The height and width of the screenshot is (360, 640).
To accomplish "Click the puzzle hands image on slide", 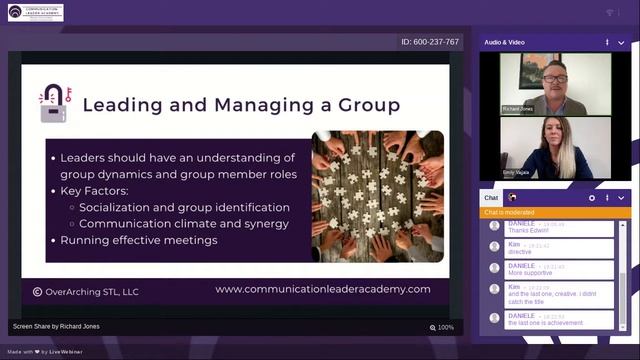I will [378, 196].
